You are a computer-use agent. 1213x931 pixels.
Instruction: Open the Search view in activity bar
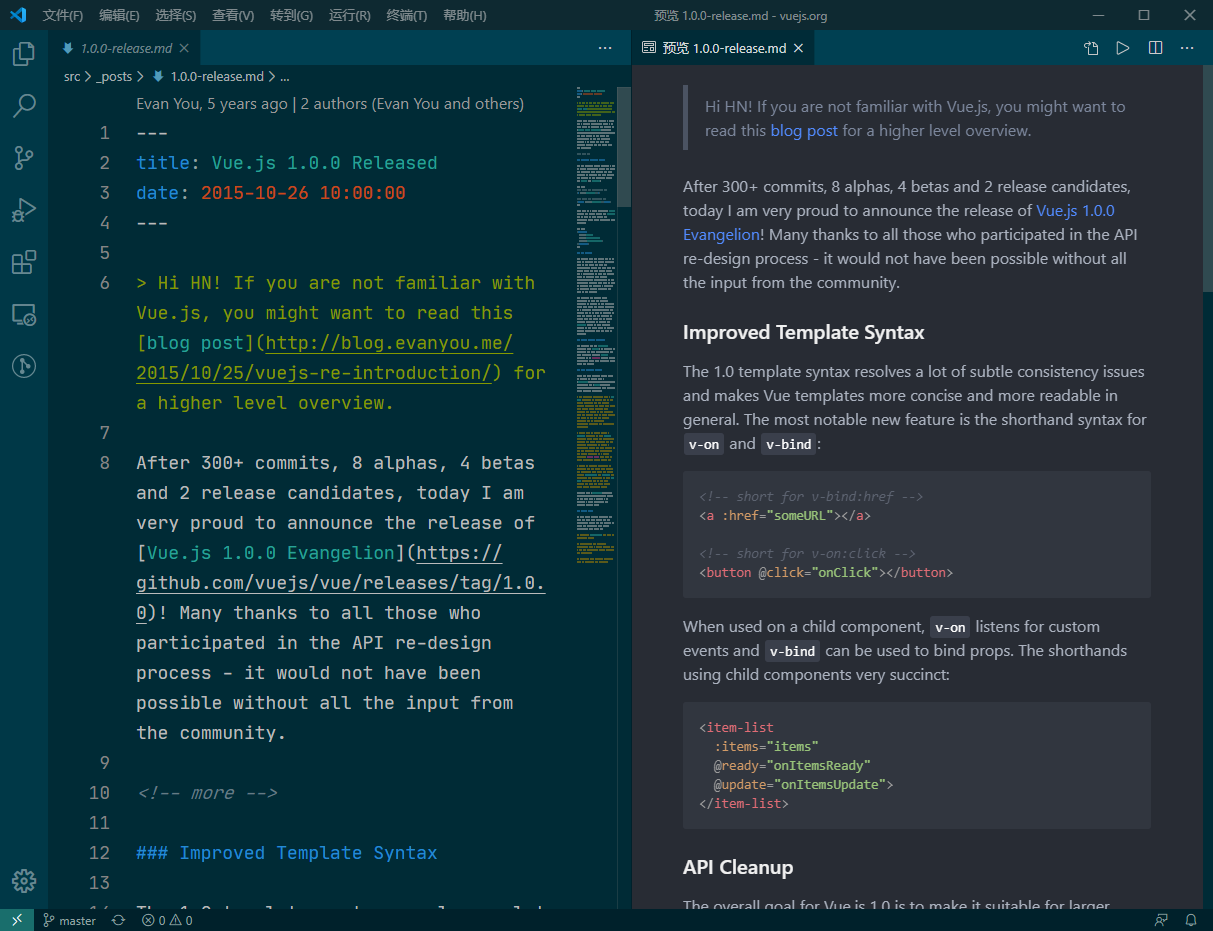tap(24, 105)
